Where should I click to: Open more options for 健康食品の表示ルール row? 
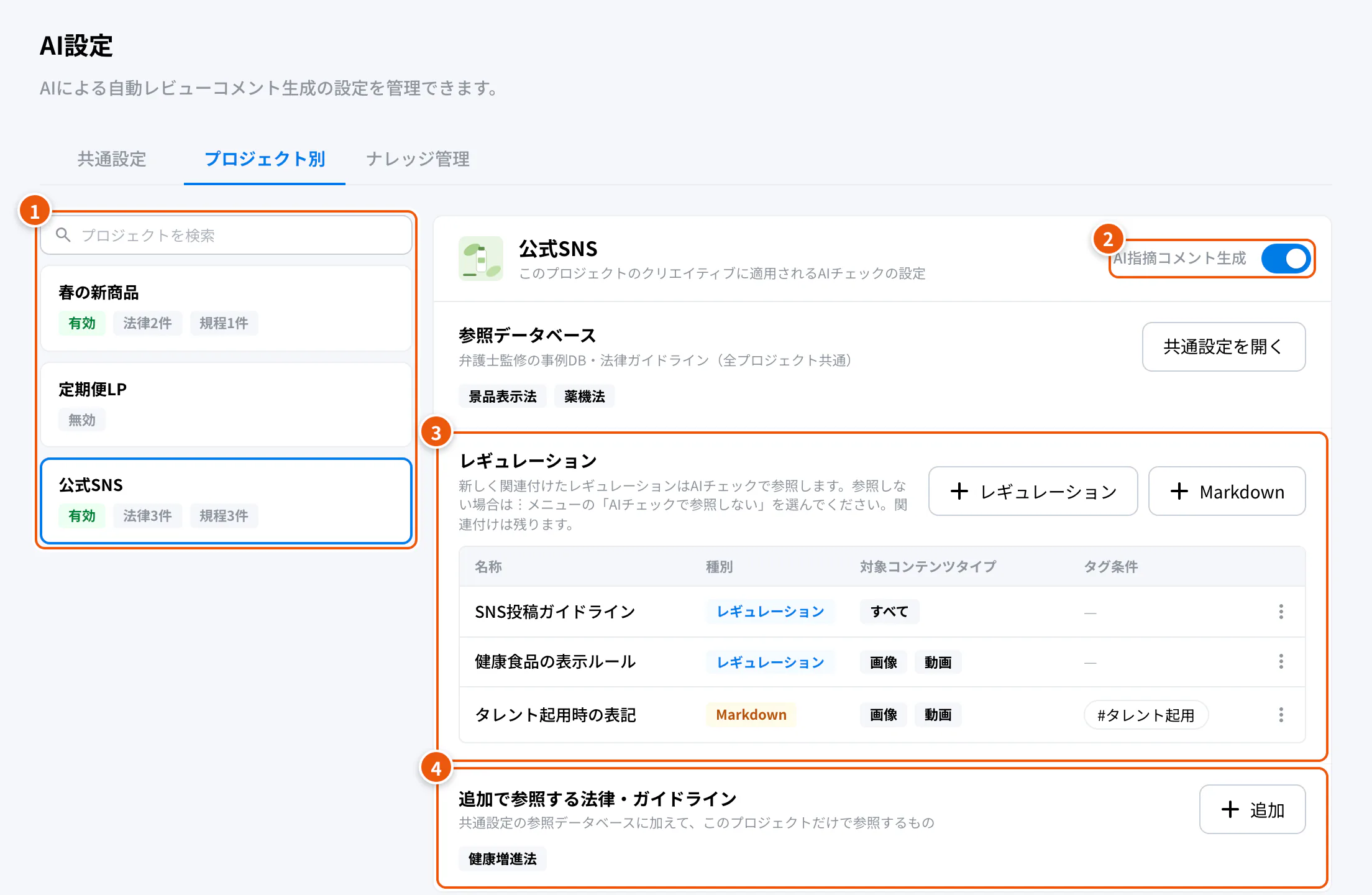[1281, 661]
